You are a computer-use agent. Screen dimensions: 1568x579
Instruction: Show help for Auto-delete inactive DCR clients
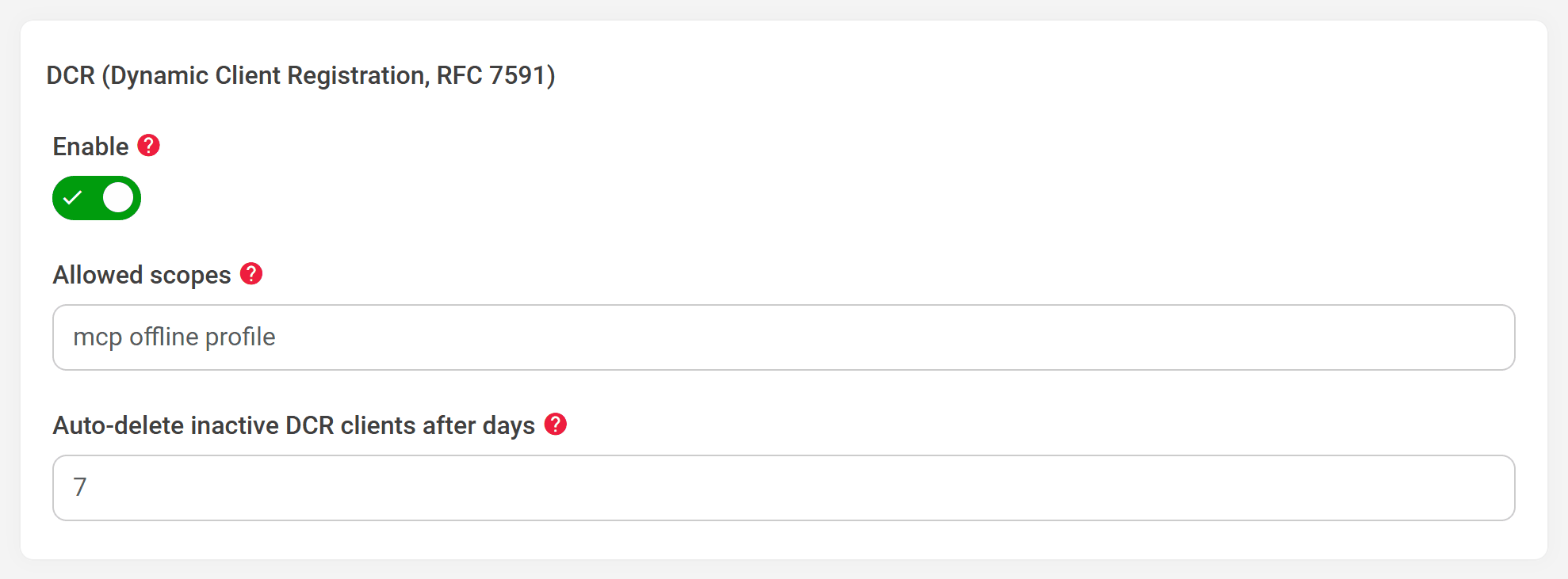[556, 425]
